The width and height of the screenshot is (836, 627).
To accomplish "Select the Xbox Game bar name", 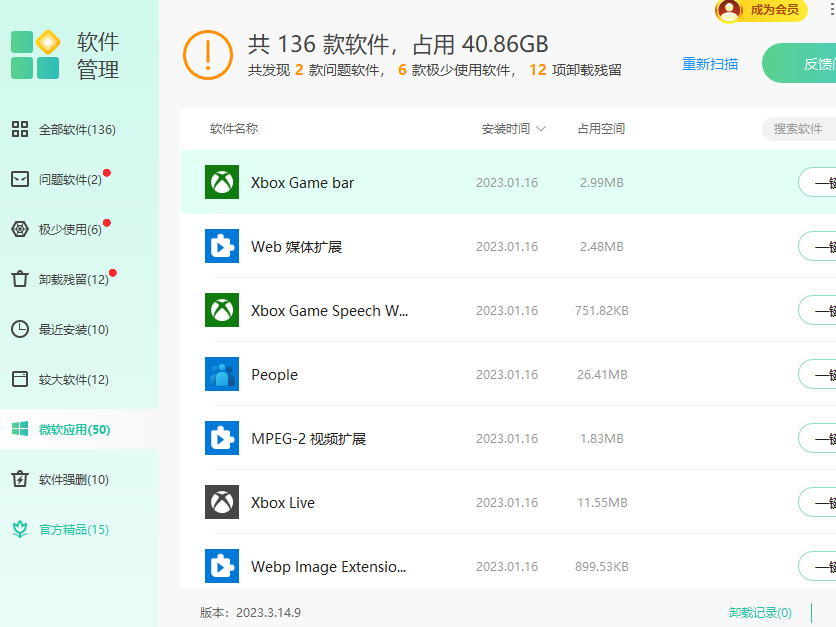I will click(x=302, y=183).
